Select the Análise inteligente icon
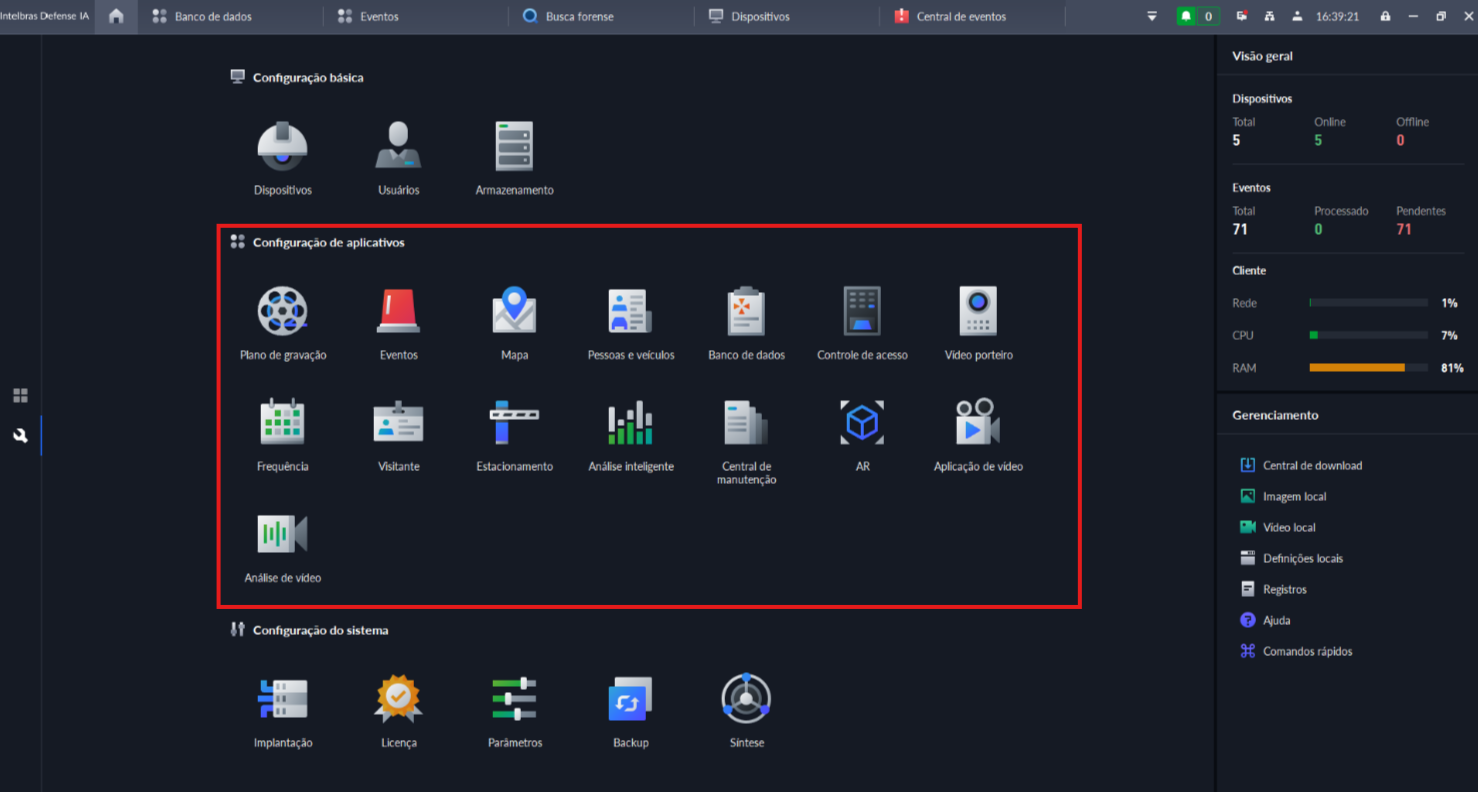The height and width of the screenshot is (792, 1478). coord(630,423)
